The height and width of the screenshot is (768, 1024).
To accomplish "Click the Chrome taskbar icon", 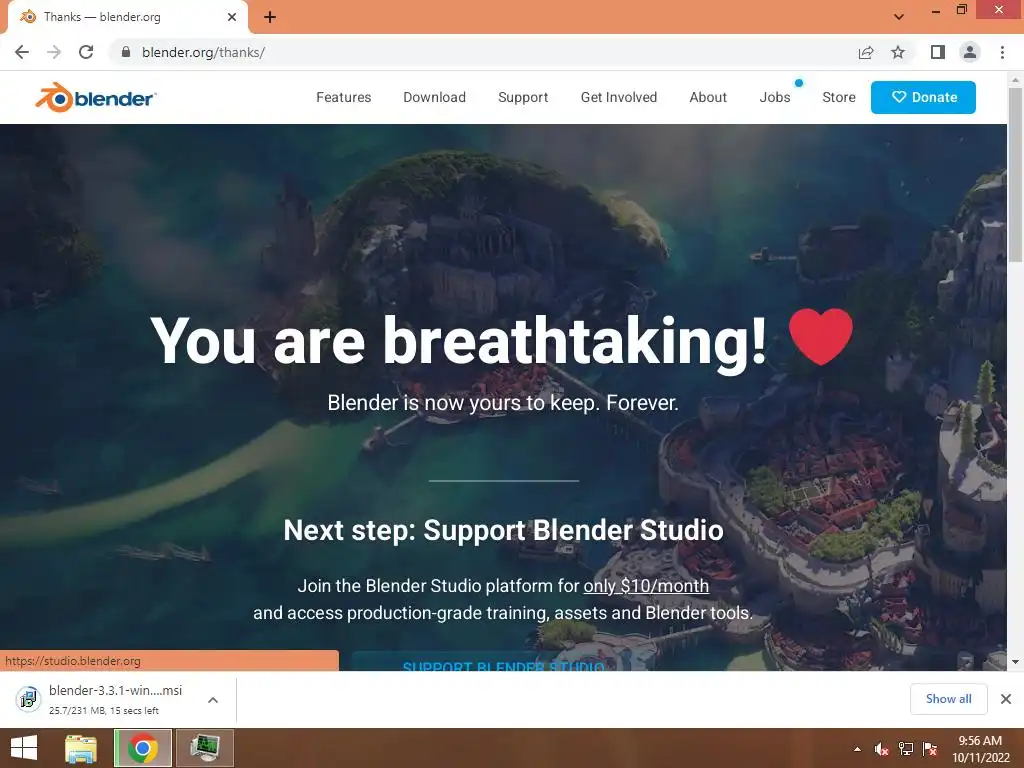I will pyautogui.click(x=143, y=748).
